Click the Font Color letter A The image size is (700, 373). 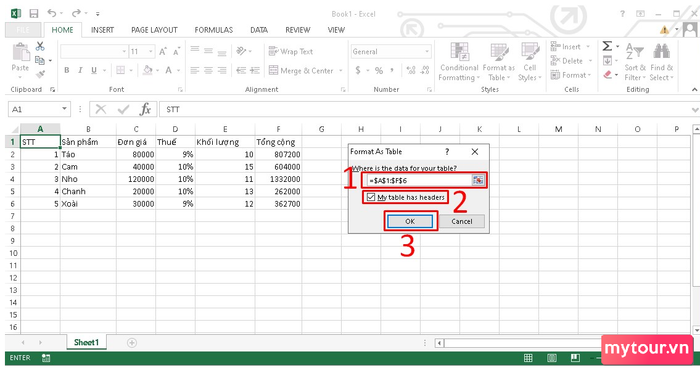click(168, 70)
